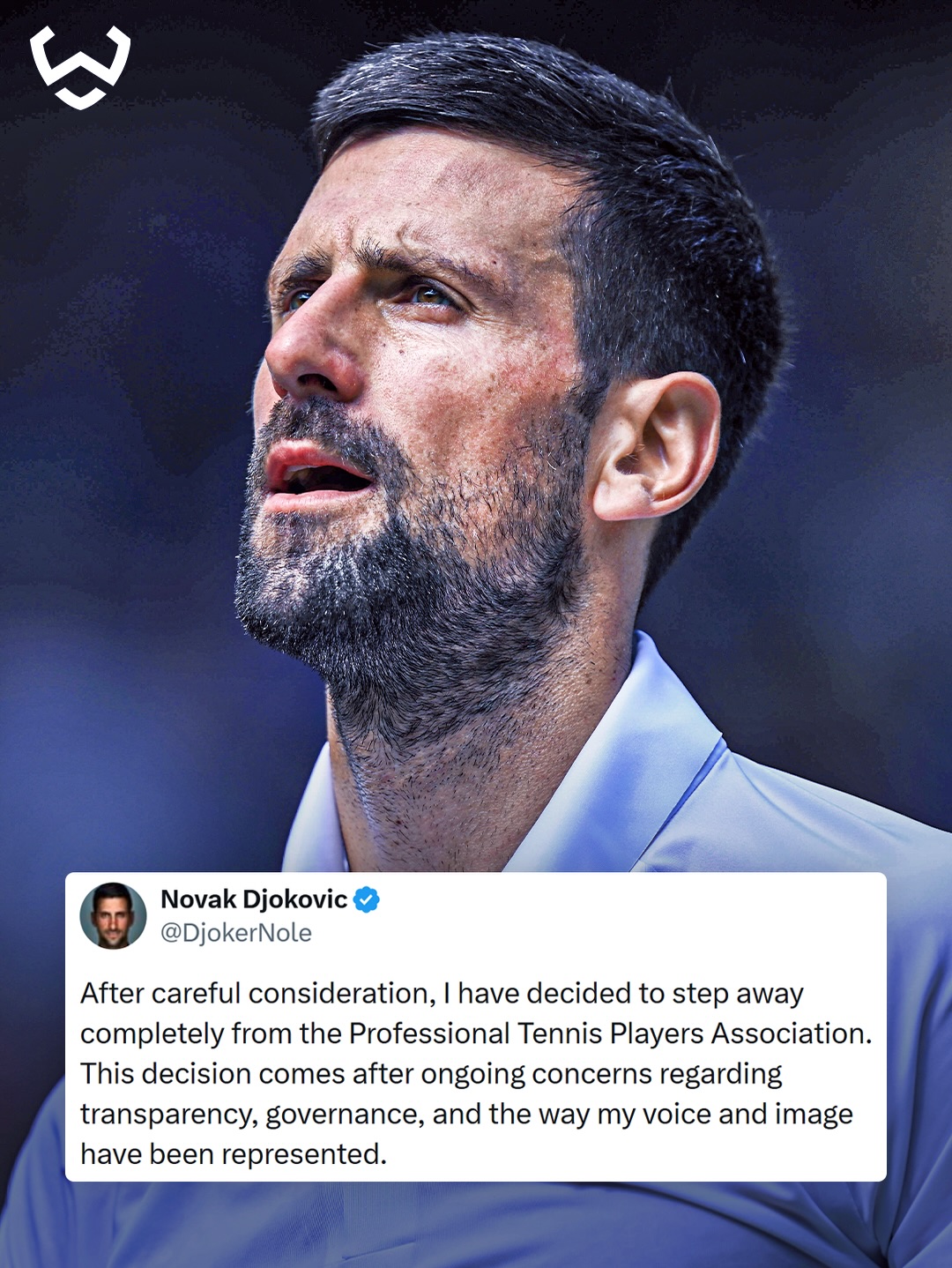Click the man's open mouth

coord(317,476)
